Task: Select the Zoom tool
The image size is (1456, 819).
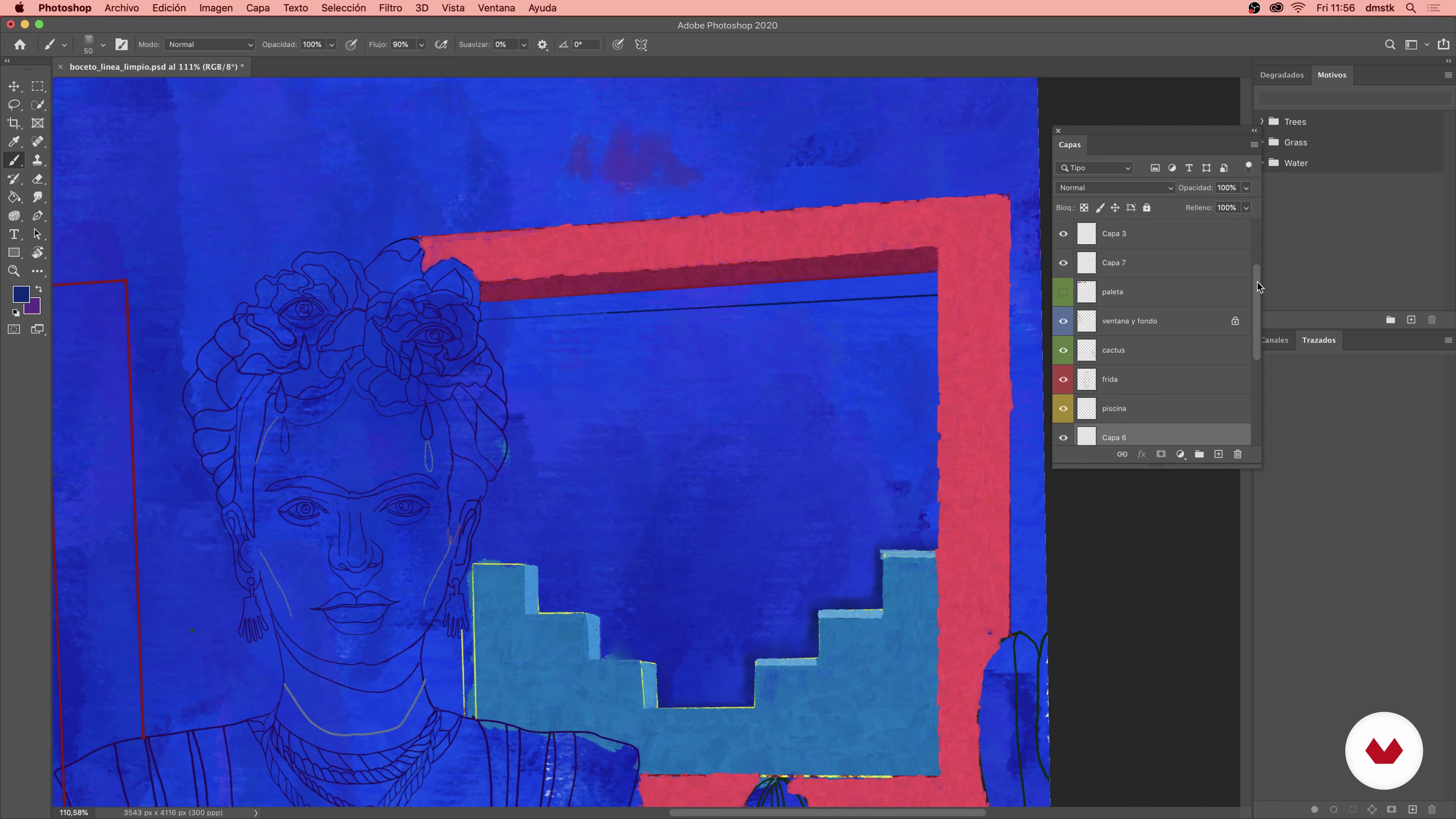Action: [x=14, y=271]
